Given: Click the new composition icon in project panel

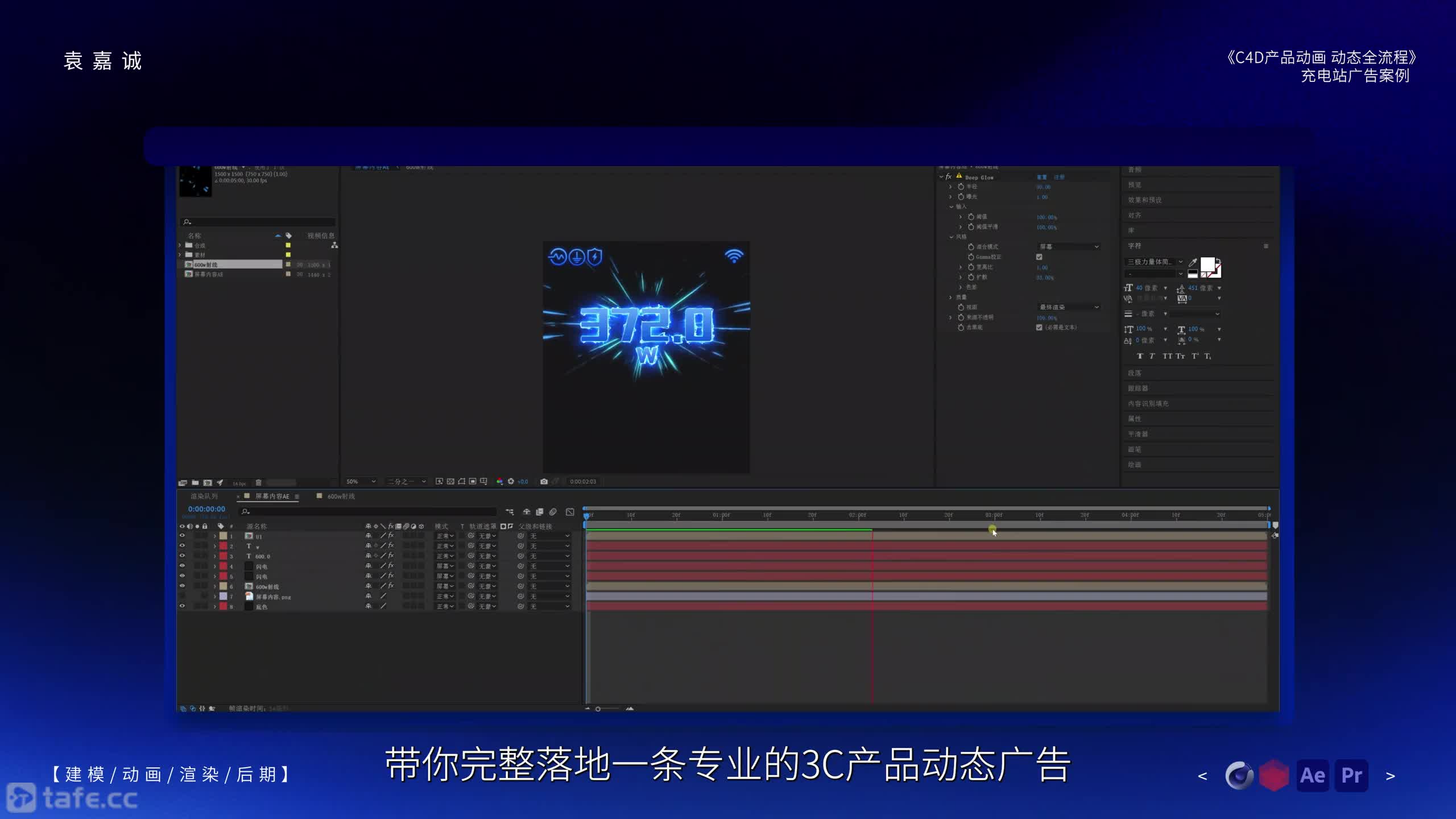Looking at the screenshot, I should tap(208, 483).
